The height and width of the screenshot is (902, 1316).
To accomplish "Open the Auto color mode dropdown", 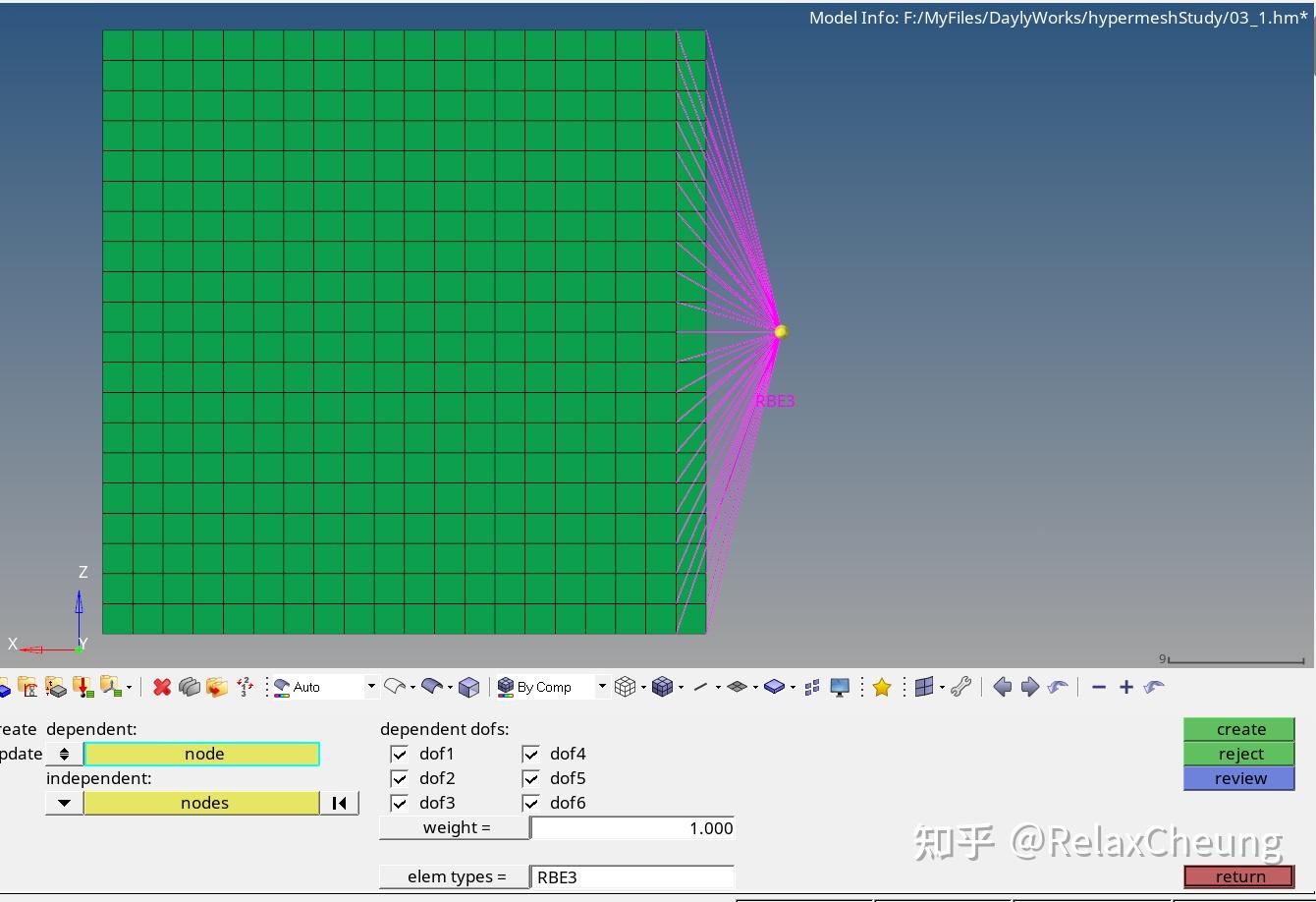I will [x=370, y=686].
